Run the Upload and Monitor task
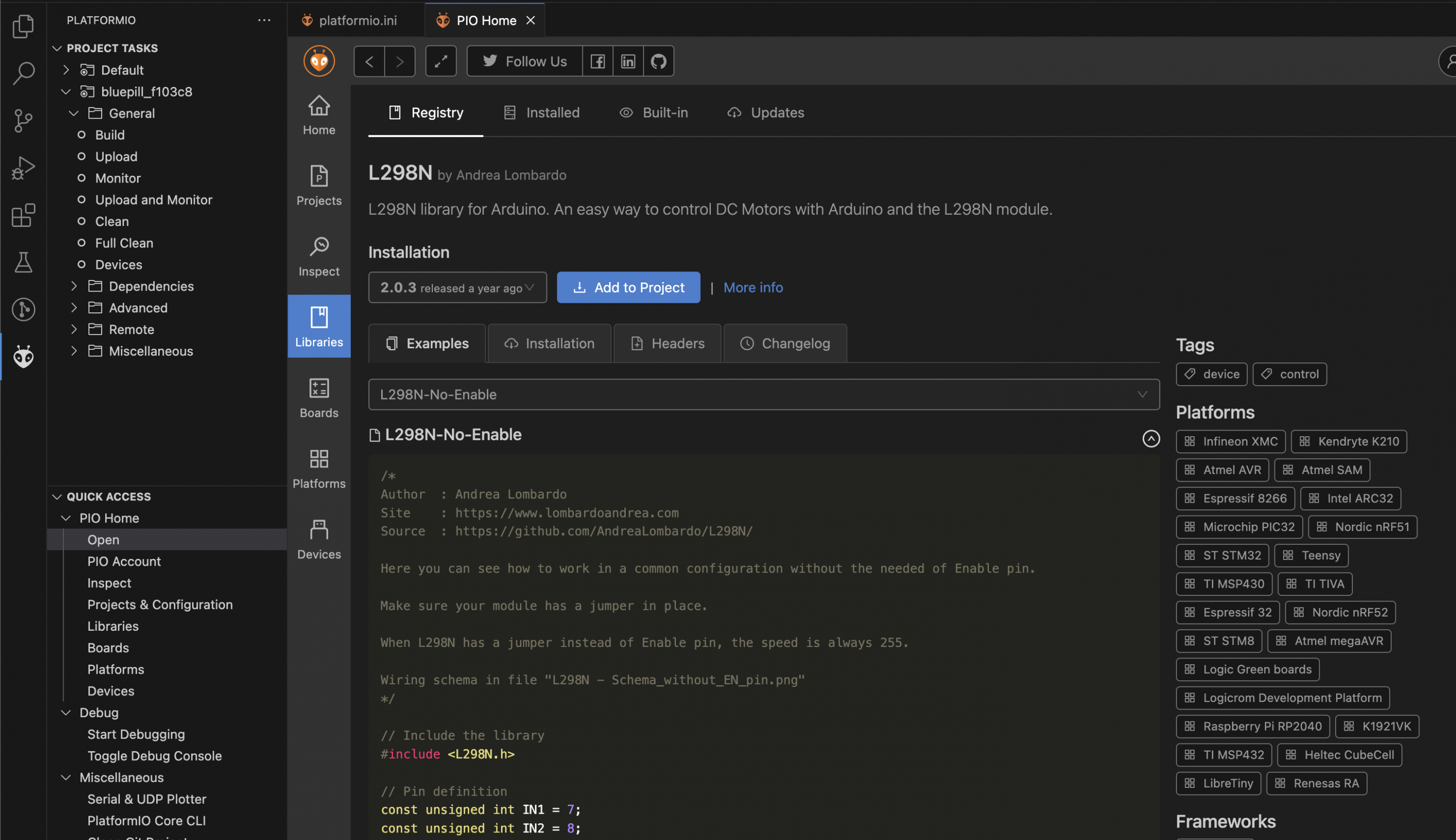 [154, 200]
